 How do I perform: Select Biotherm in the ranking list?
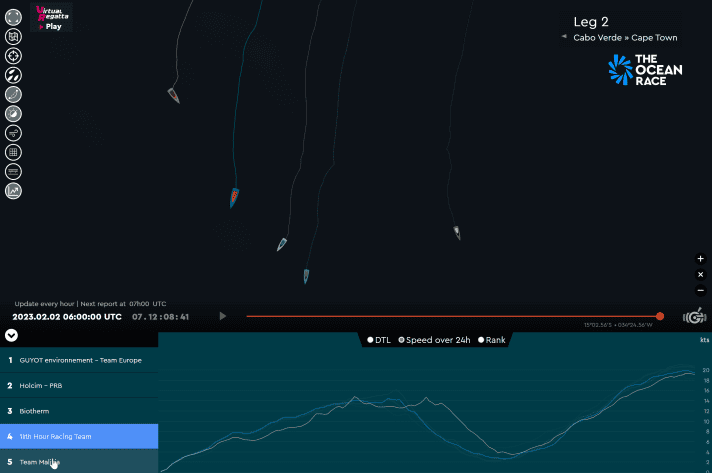pyautogui.click(x=79, y=411)
